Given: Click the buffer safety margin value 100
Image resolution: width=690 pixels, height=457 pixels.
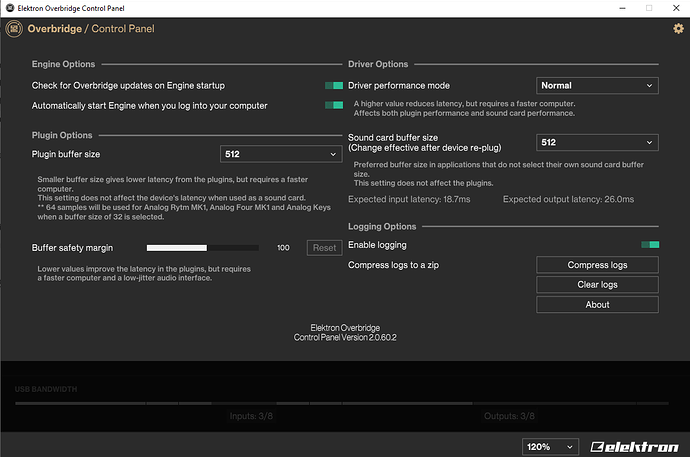Looking at the screenshot, I should [x=283, y=248].
